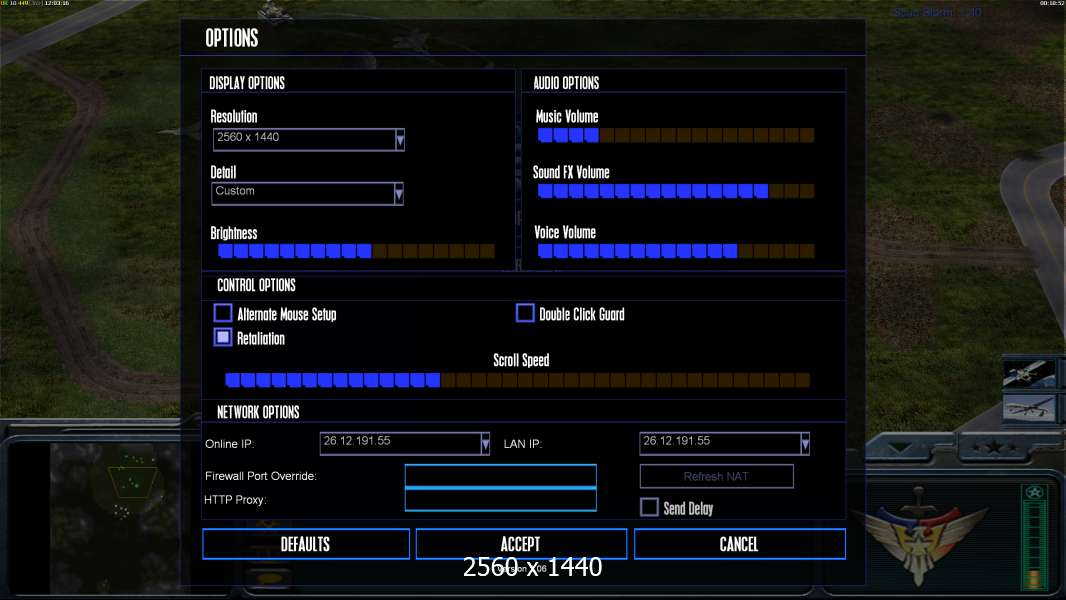Click the Refresh NAT button
This screenshot has width=1066, height=600.
click(717, 476)
